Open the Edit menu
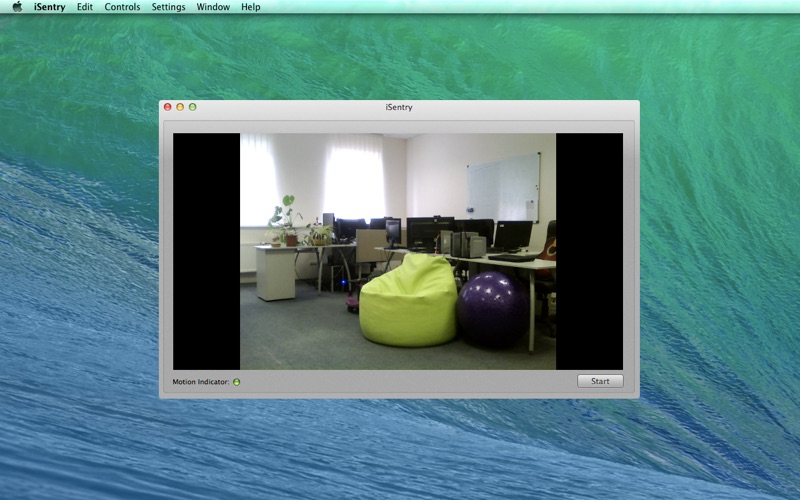The image size is (800, 500). click(85, 7)
